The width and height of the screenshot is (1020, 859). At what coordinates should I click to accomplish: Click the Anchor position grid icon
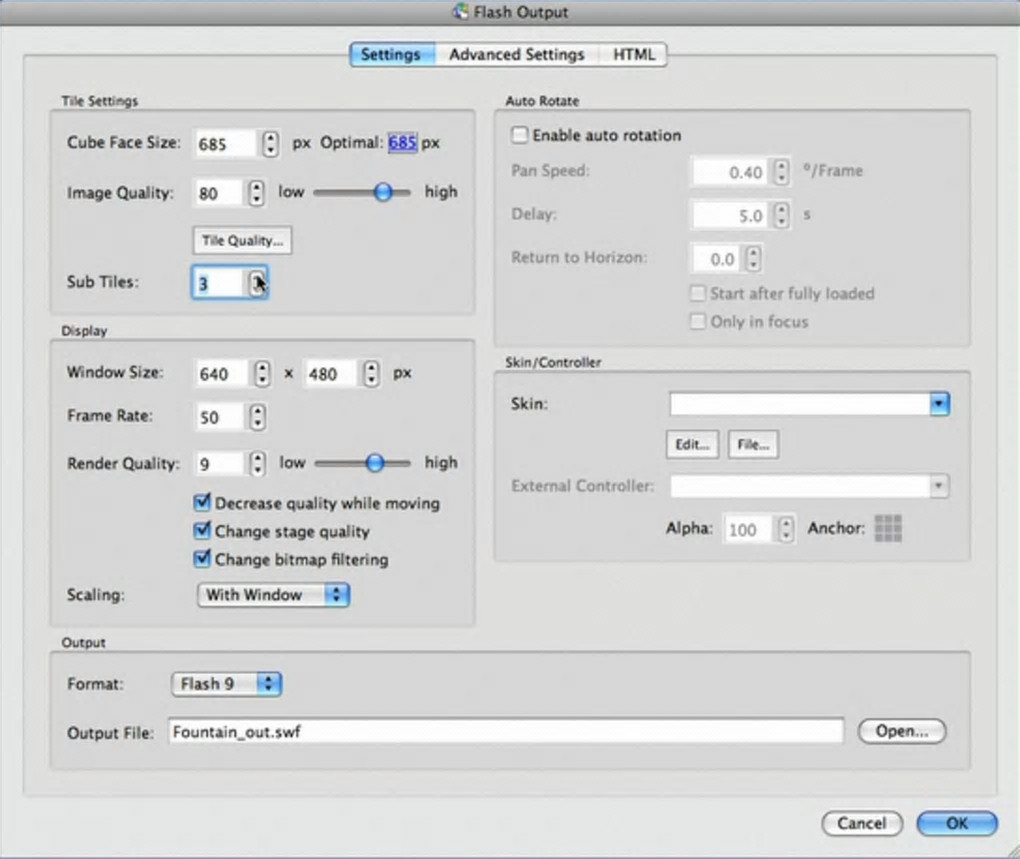click(x=888, y=529)
